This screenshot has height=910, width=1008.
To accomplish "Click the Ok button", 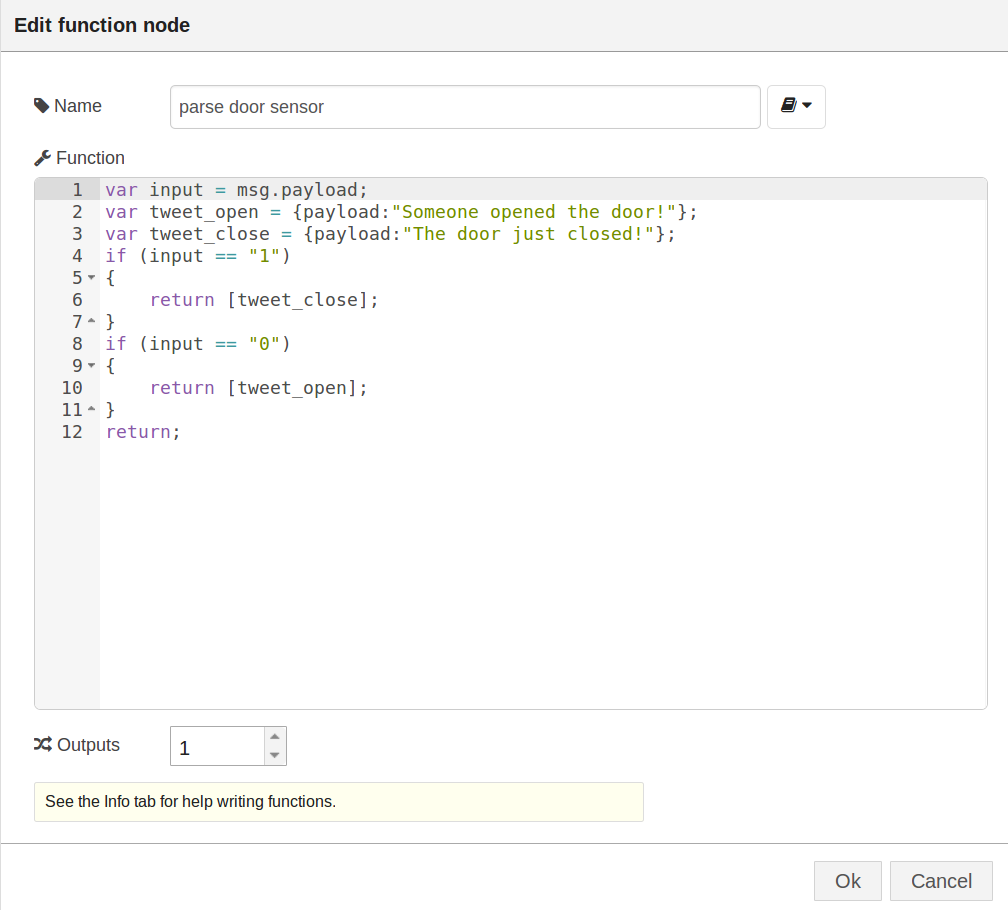I will [x=847, y=881].
